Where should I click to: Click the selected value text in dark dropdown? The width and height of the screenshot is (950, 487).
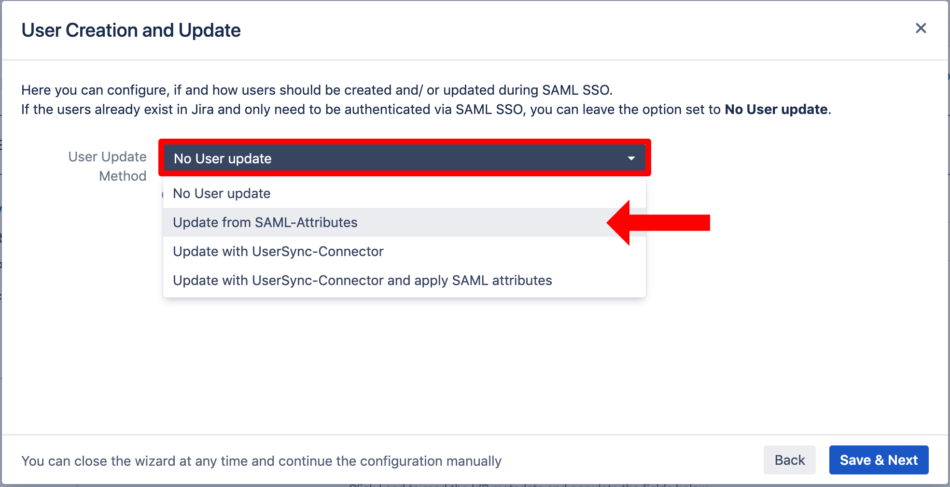click(222, 159)
